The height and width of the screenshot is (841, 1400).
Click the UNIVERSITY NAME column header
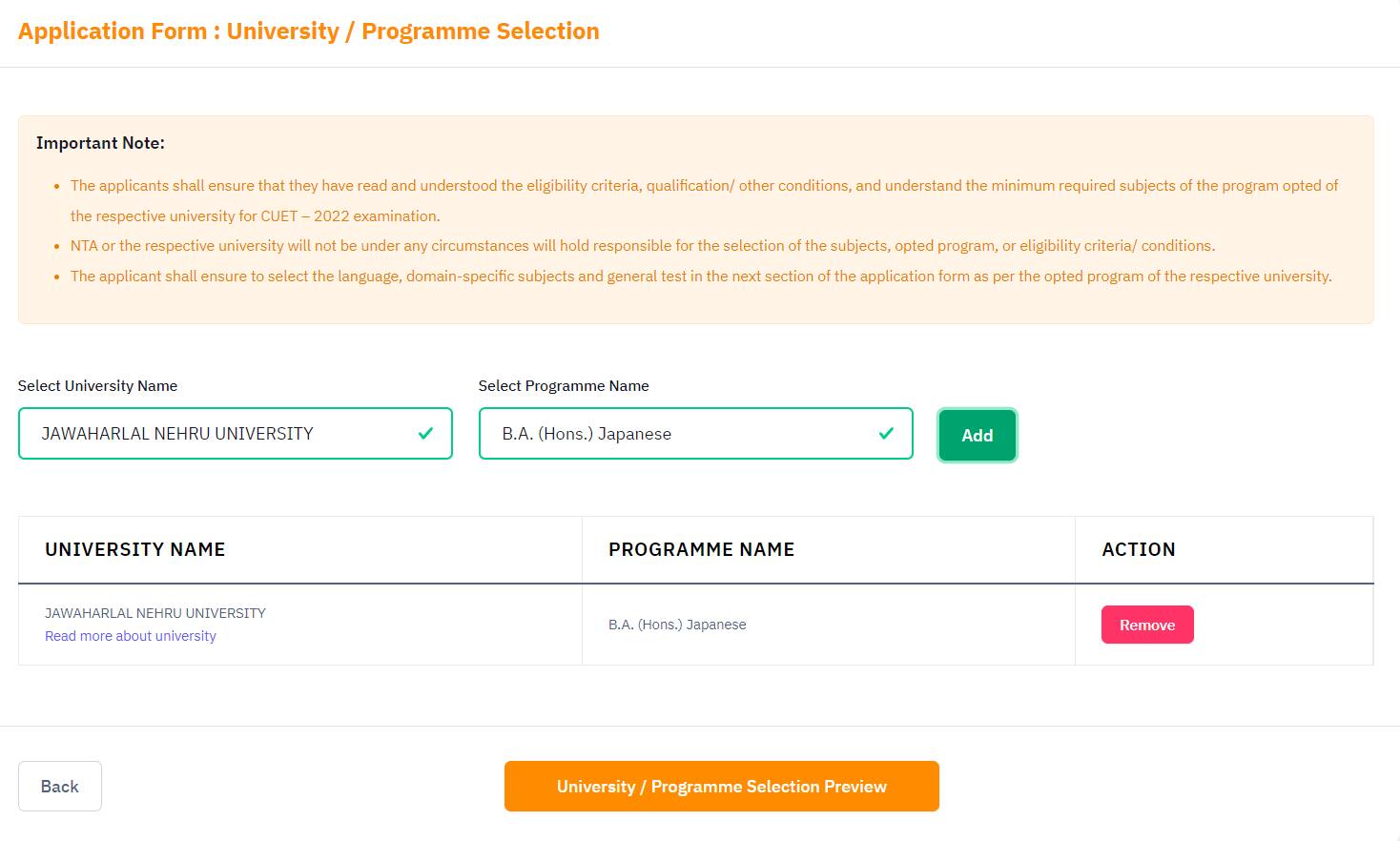[x=134, y=549]
